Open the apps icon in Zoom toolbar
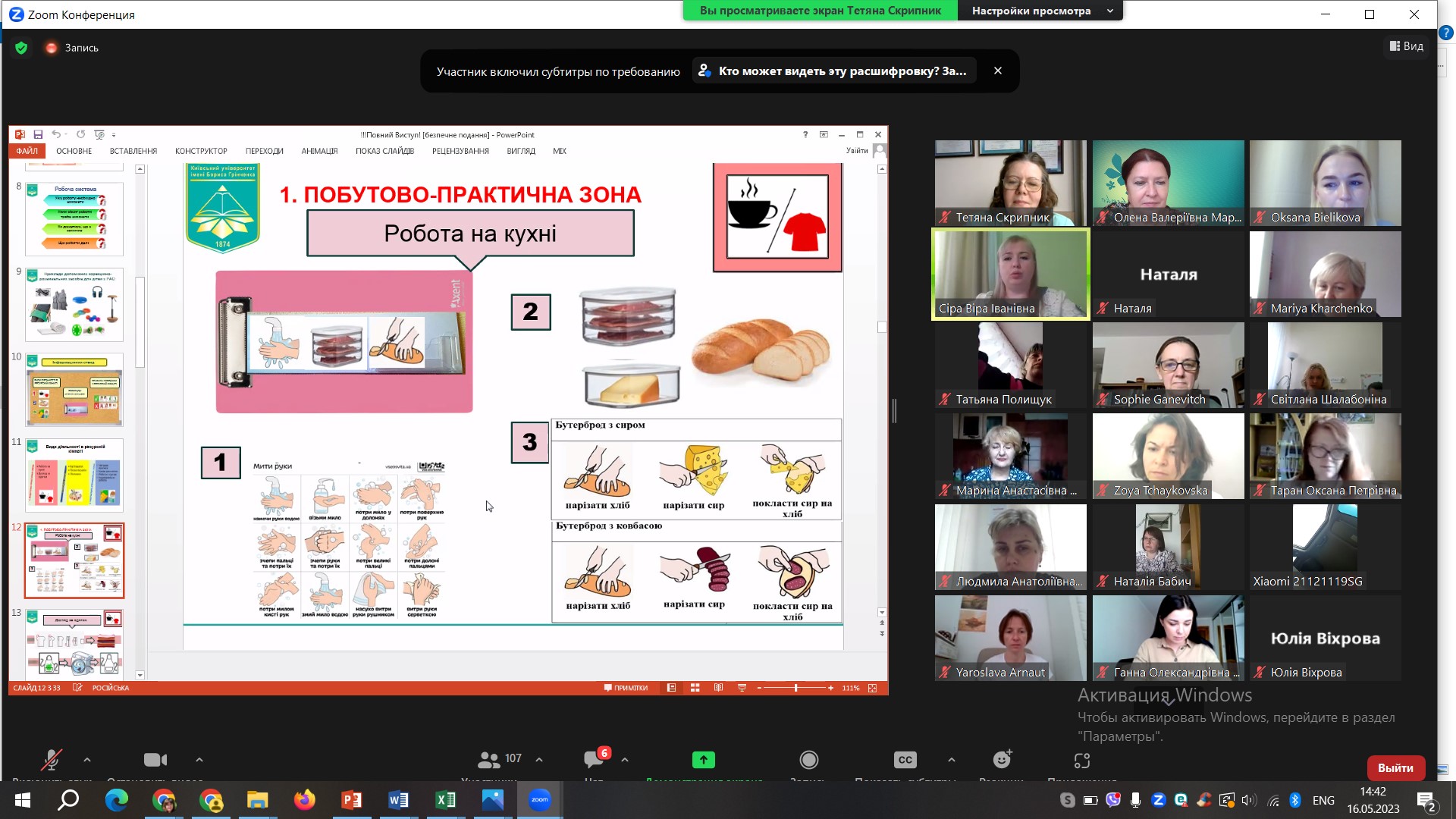 click(x=1082, y=760)
